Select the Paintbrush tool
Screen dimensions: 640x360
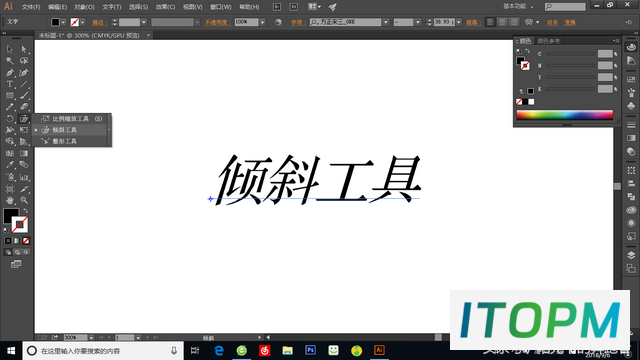click(24, 96)
